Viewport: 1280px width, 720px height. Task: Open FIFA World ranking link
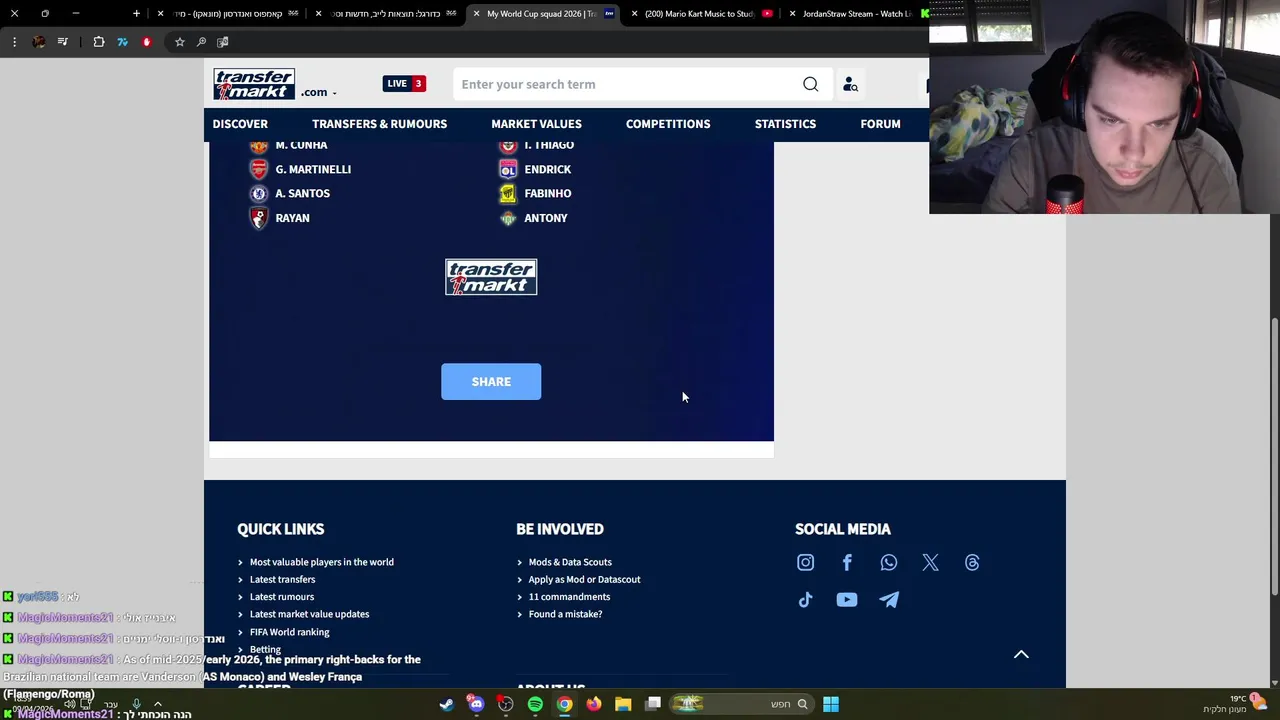(x=289, y=632)
